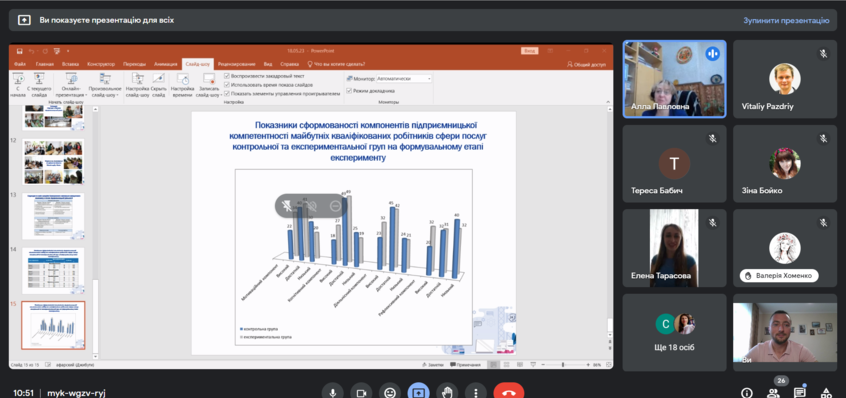Open the Монитор Автоматически combo box
The image size is (846, 398).
(x=404, y=79)
